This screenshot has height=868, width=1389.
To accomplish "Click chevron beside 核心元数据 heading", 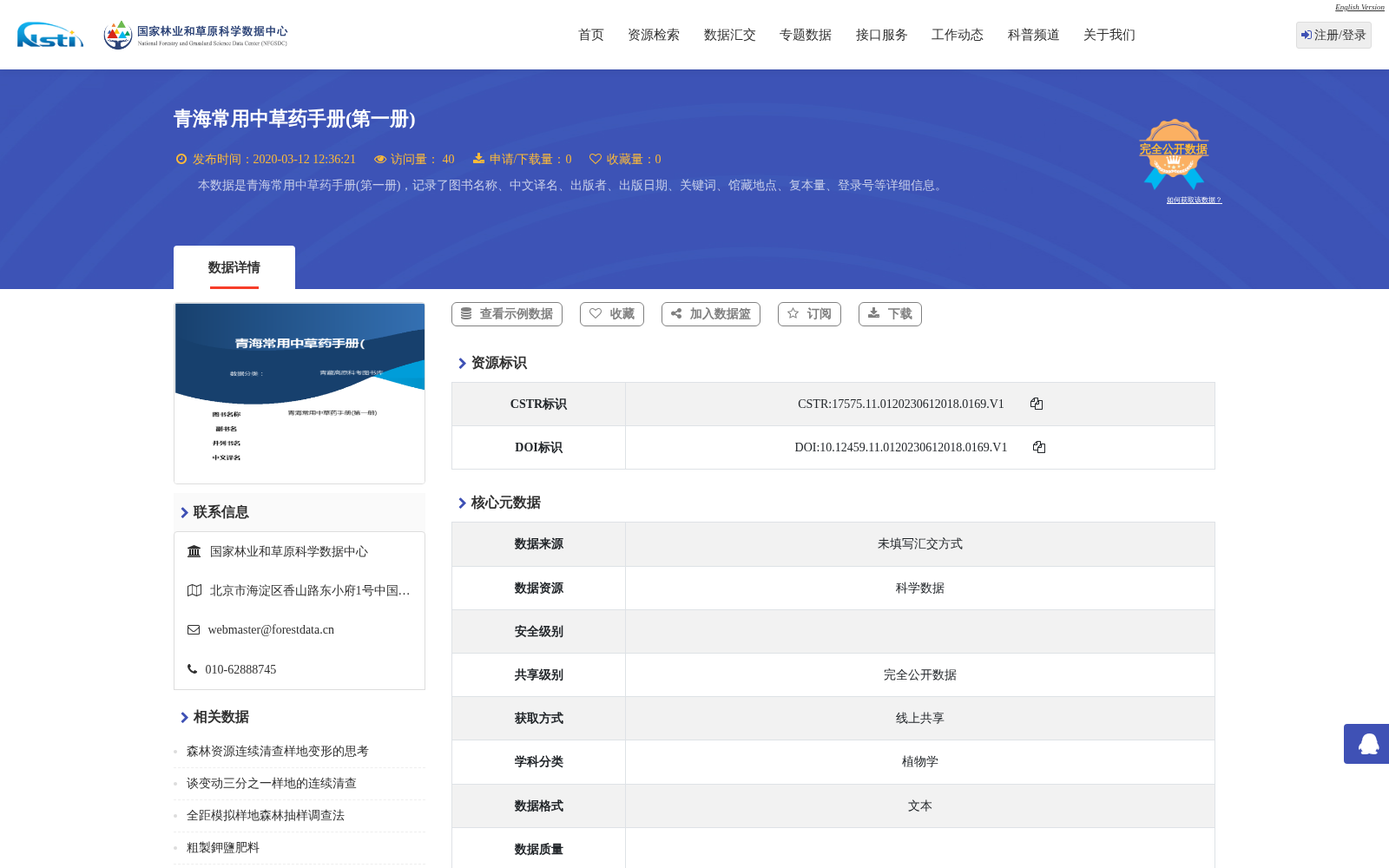I will [x=462, y=503].
